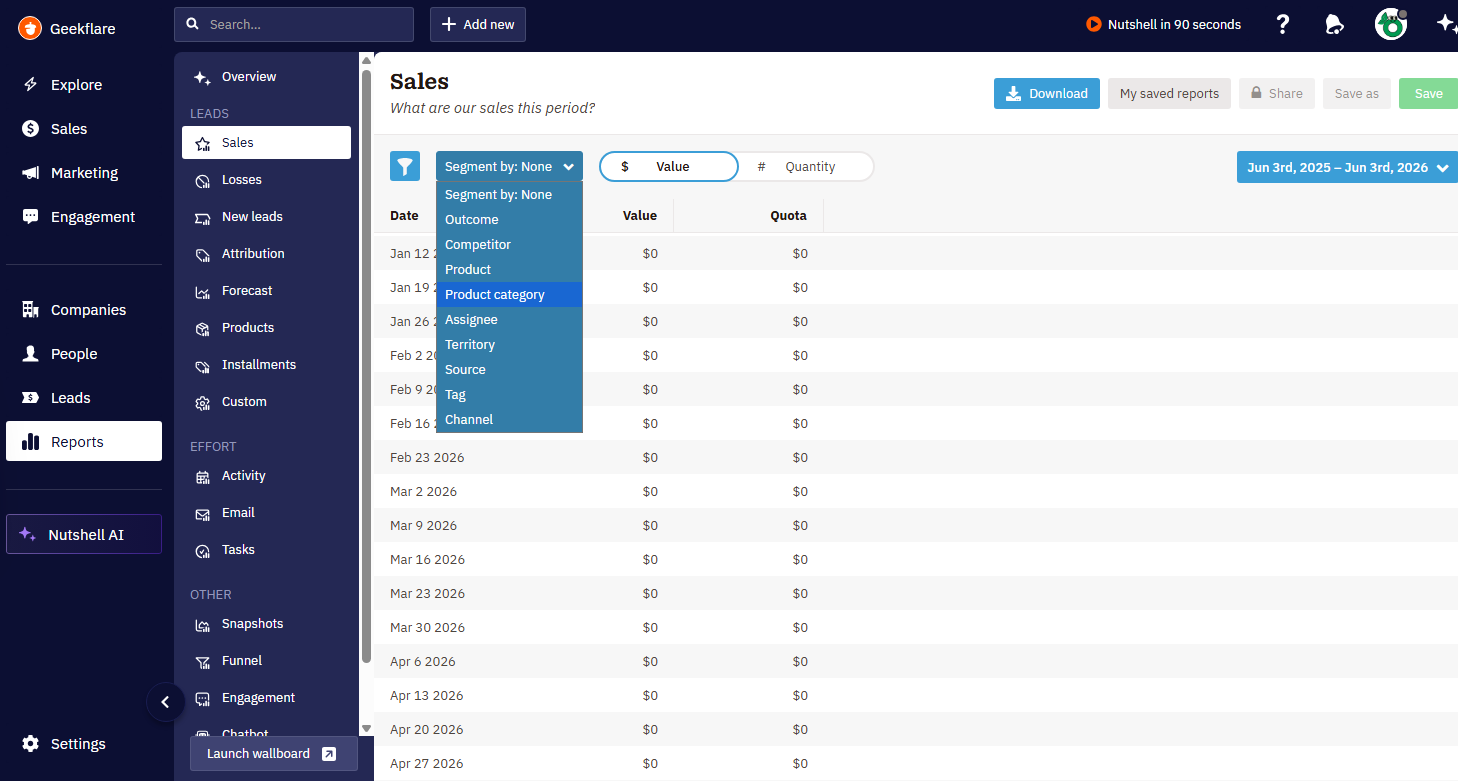Click the green Save button
Viewport: 1458px width, 781px height.
1428,94
